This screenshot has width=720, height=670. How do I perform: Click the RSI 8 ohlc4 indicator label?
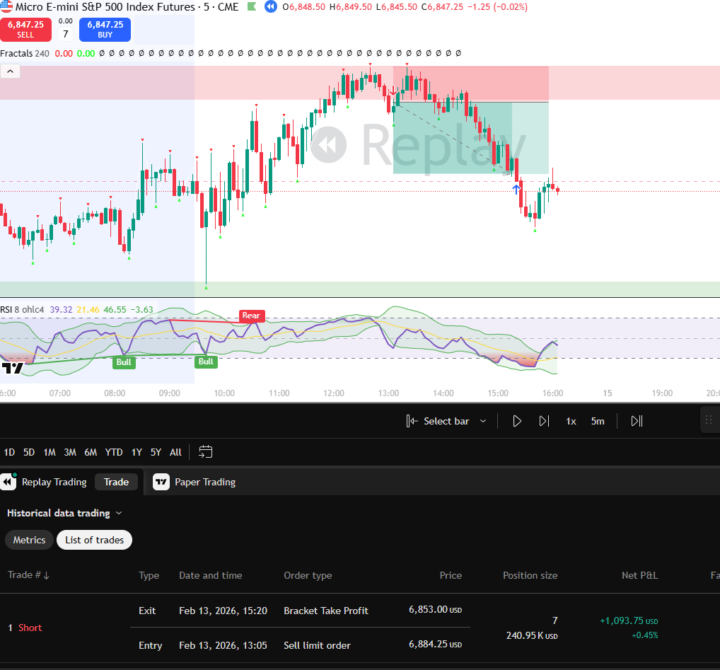click(22, 310)
